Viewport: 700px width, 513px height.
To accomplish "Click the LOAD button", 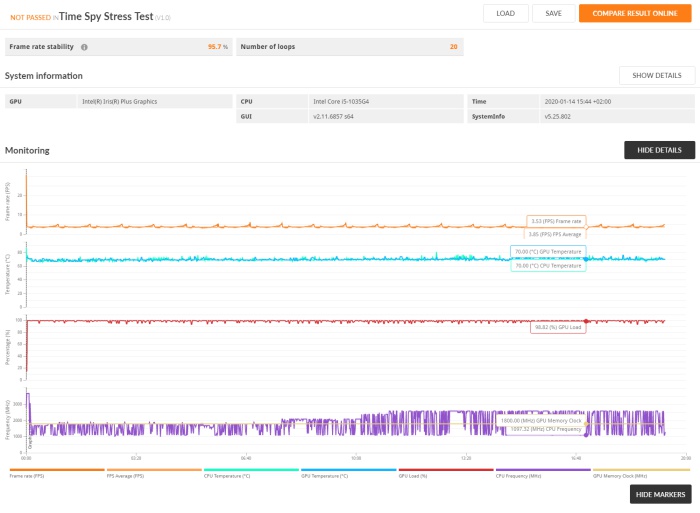I will 505,13.
